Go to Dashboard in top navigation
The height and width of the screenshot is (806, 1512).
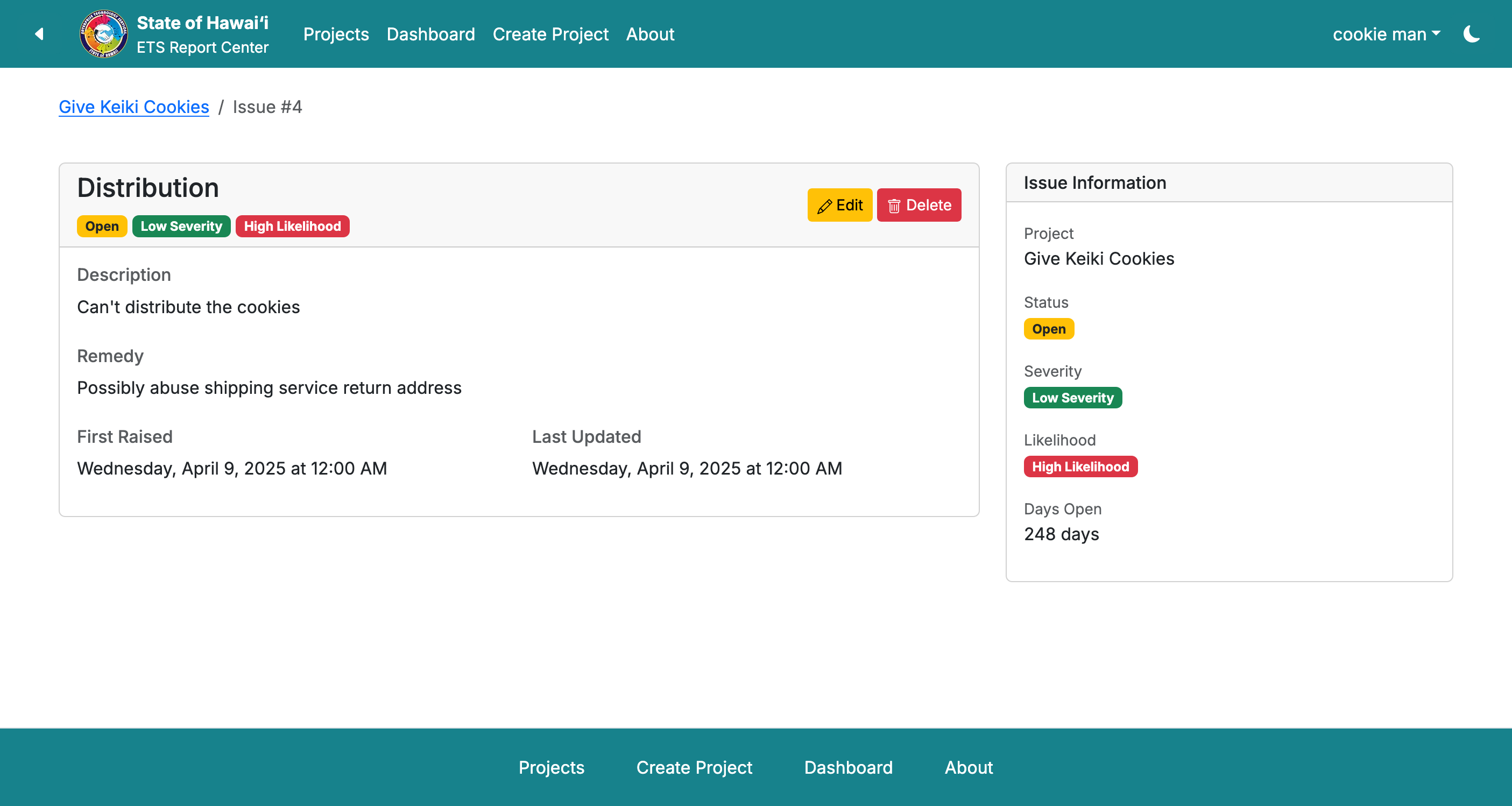(430, 34)
